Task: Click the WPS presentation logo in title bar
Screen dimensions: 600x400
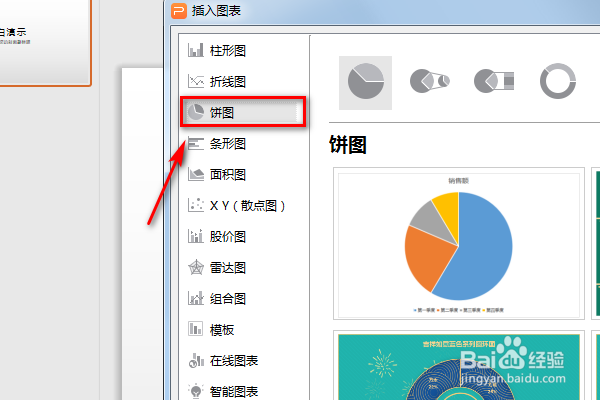Action: [x=179, y=11]
